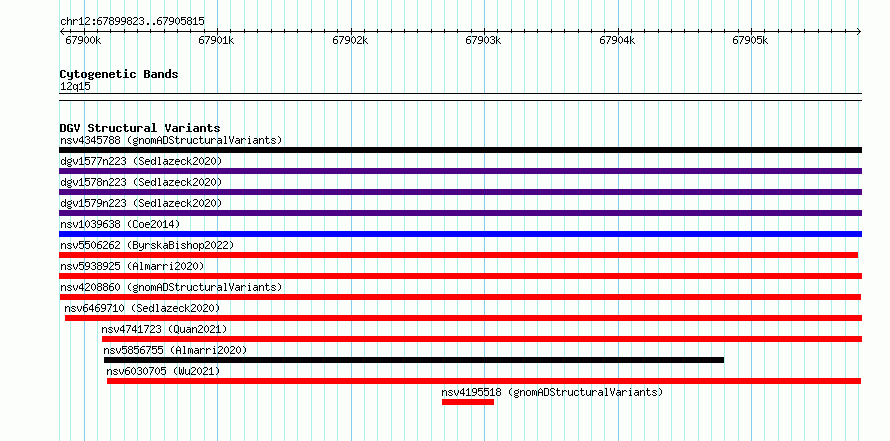Open nsv1039638 Coe2014 label
The image size is (890, 441).
120,224
